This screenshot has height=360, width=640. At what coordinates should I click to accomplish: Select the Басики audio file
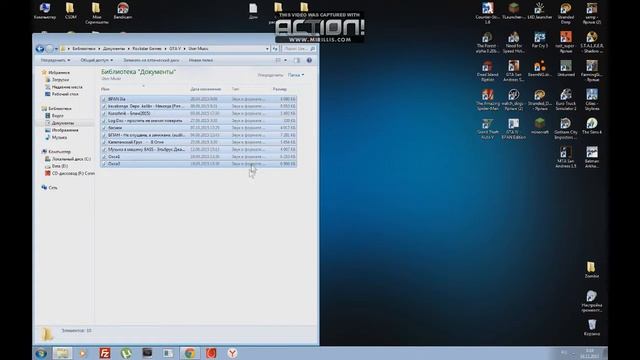[x=198, y=128]
